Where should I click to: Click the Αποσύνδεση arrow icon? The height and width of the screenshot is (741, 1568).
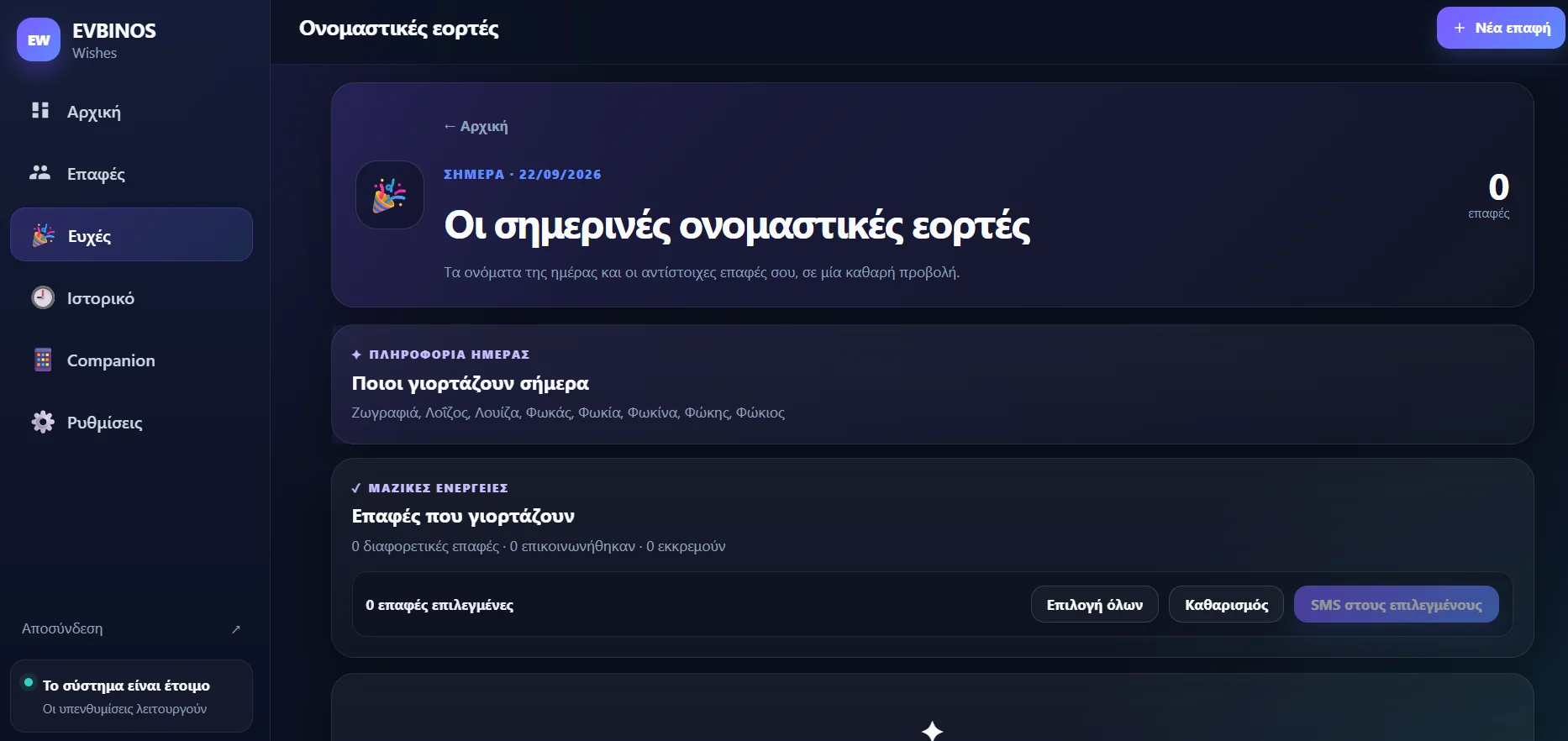[x=236, y=629]
